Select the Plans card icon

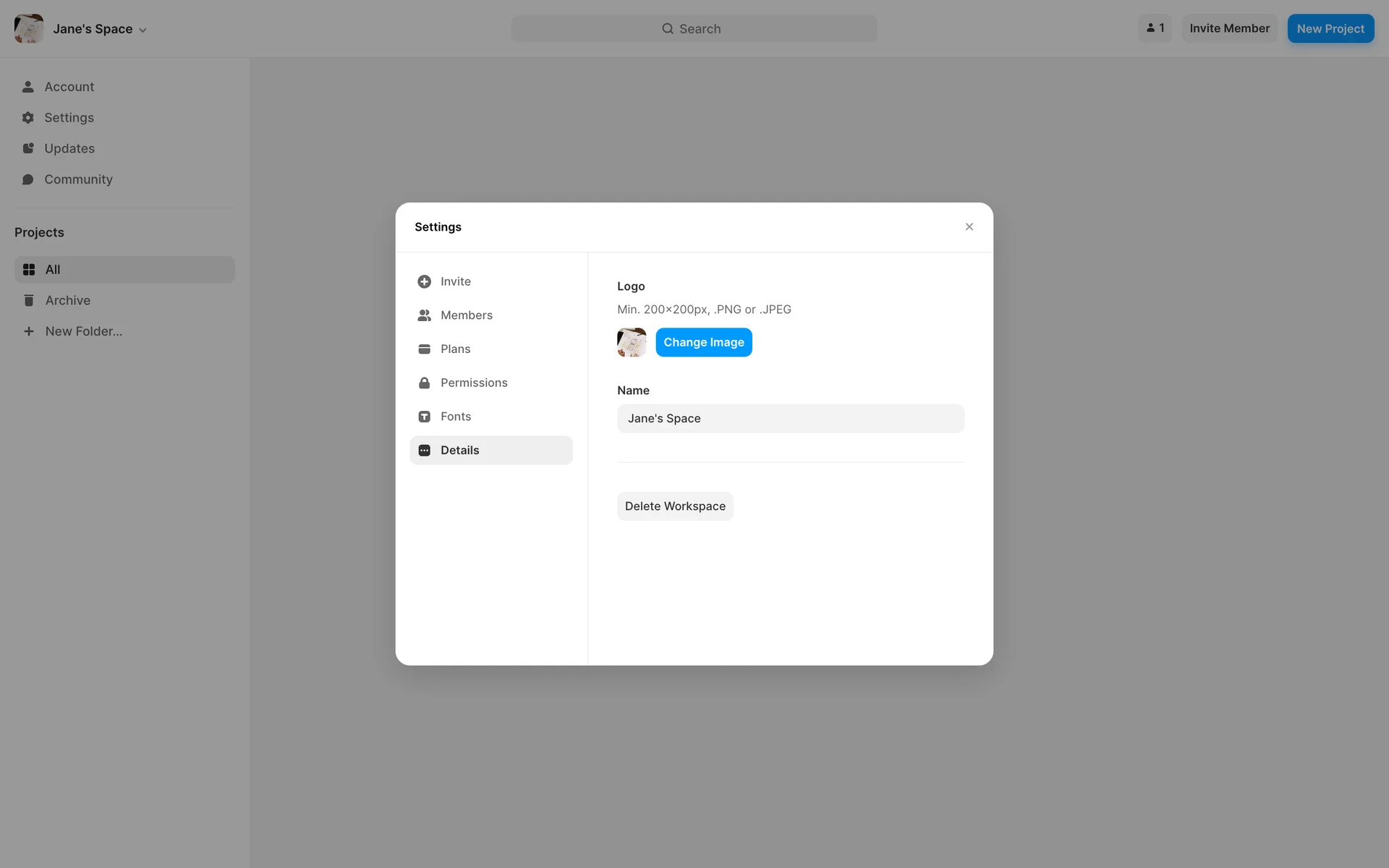[424, 349]
